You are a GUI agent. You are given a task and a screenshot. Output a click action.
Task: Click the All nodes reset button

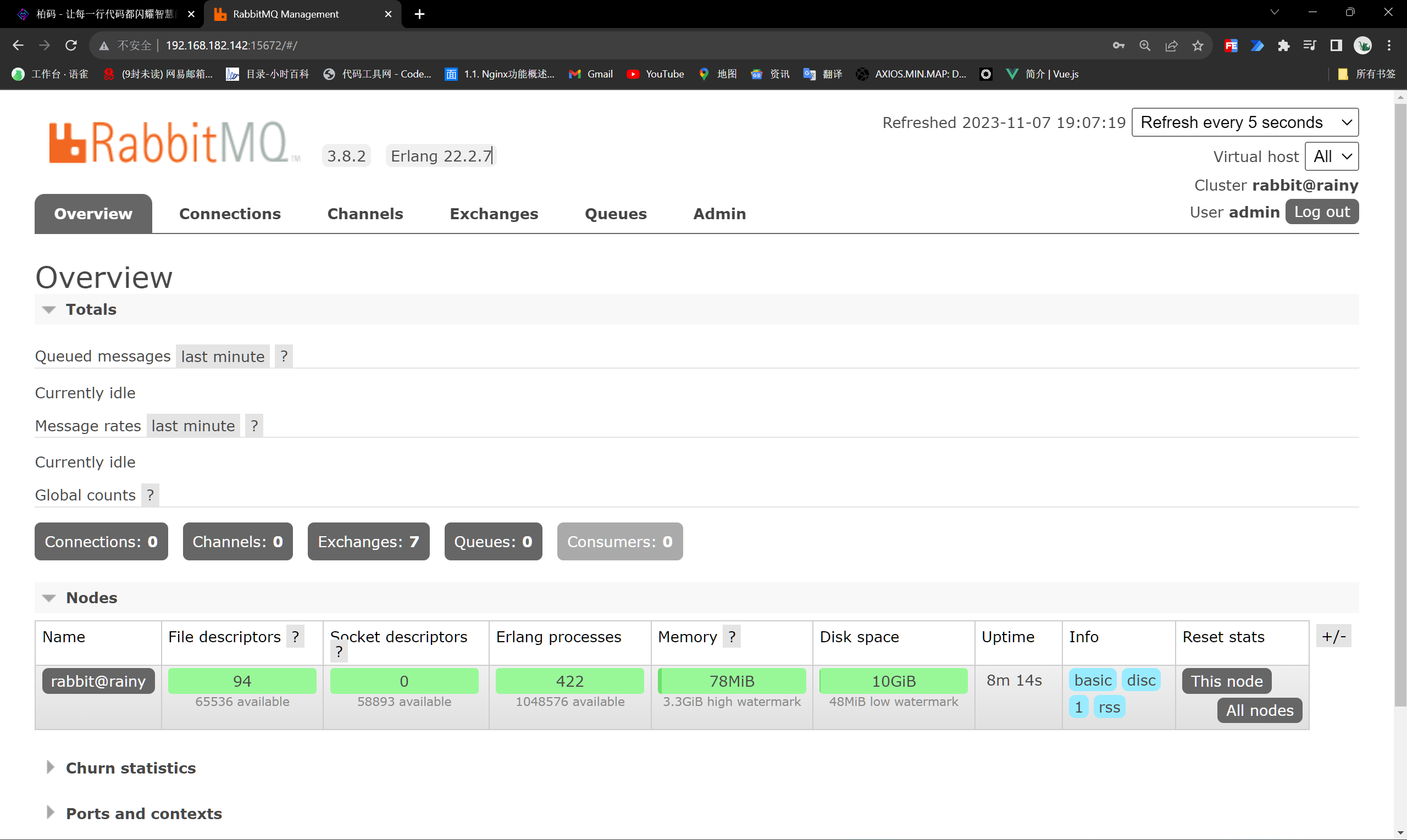point(1259,710)
